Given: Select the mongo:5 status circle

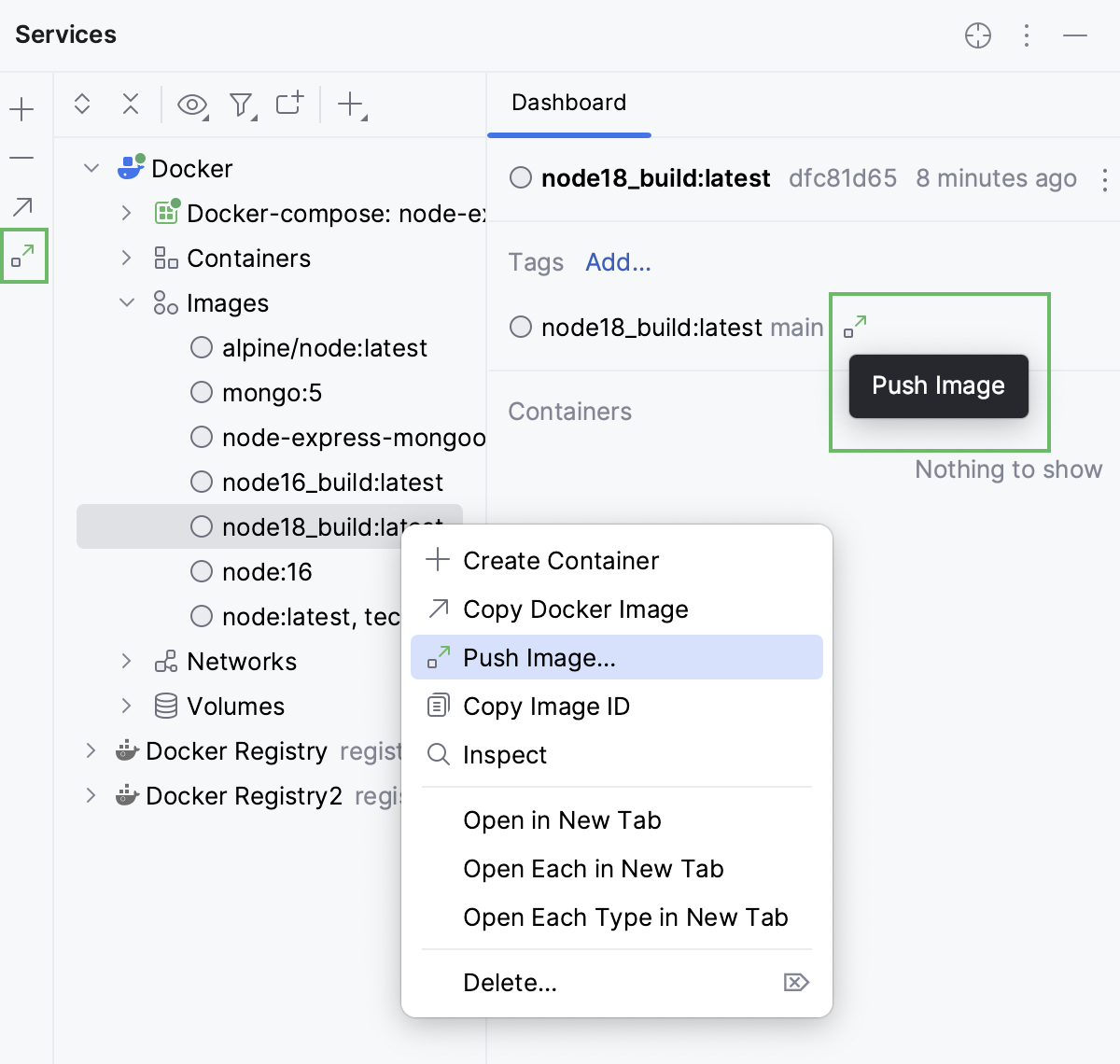Looking at the screenshot, I should [201, 393].
